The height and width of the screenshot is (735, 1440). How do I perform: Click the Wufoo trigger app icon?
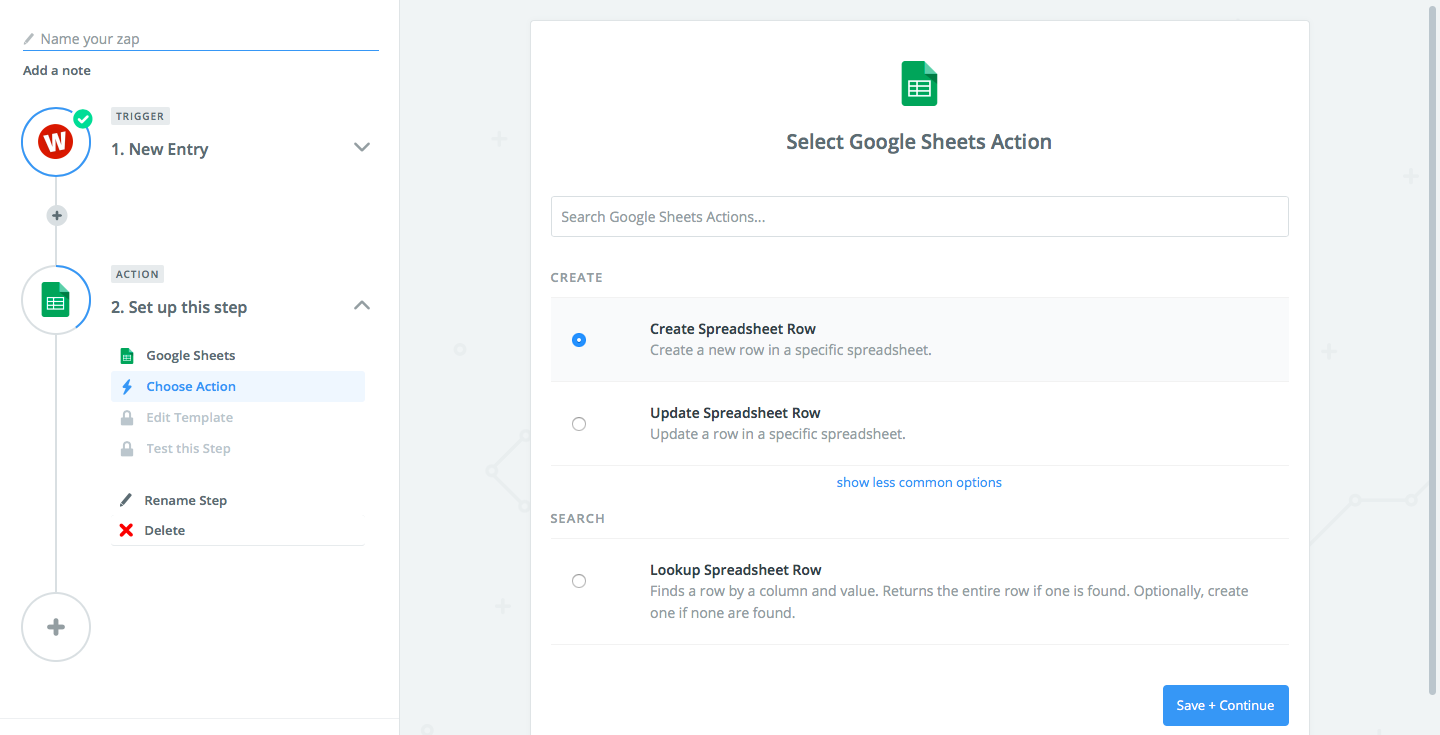coord(56,142)
